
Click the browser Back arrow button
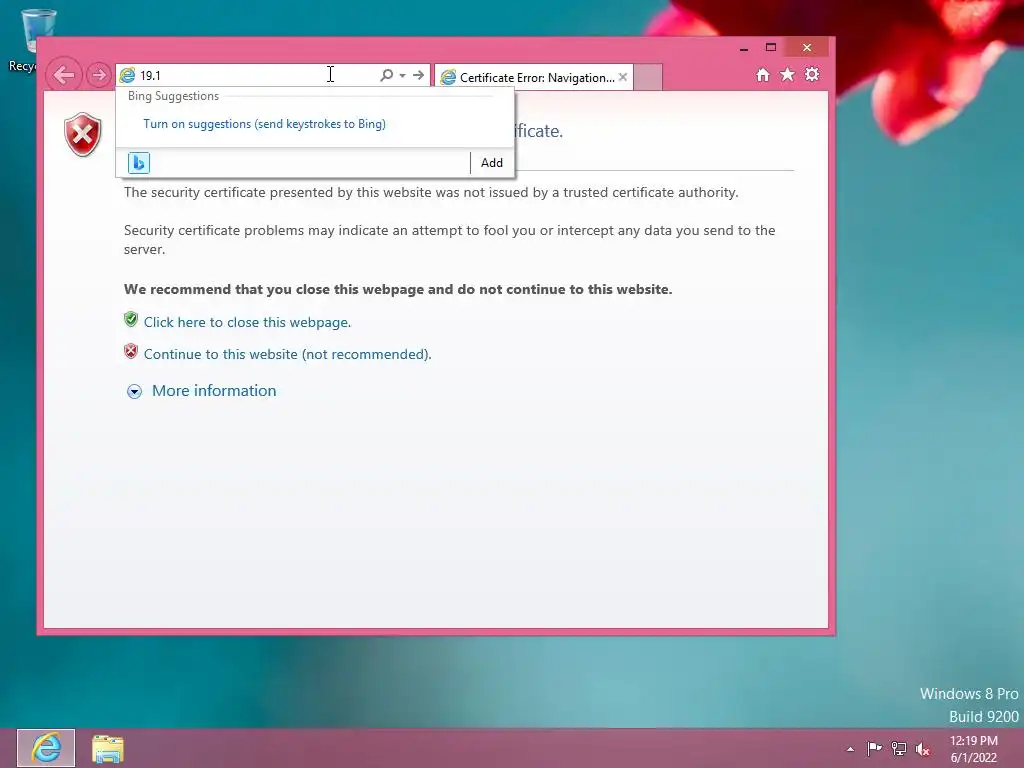pos(64,75)
